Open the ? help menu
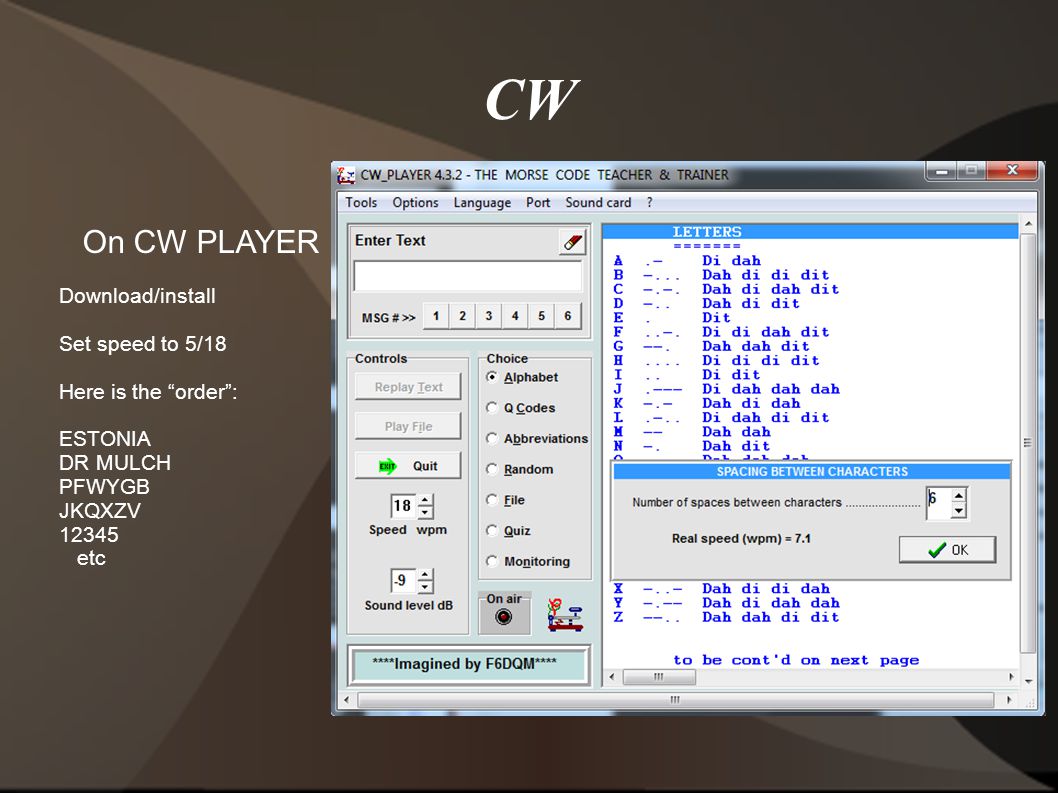The image size is (1058, 793). pyautogui.click(x=649, y=202)
